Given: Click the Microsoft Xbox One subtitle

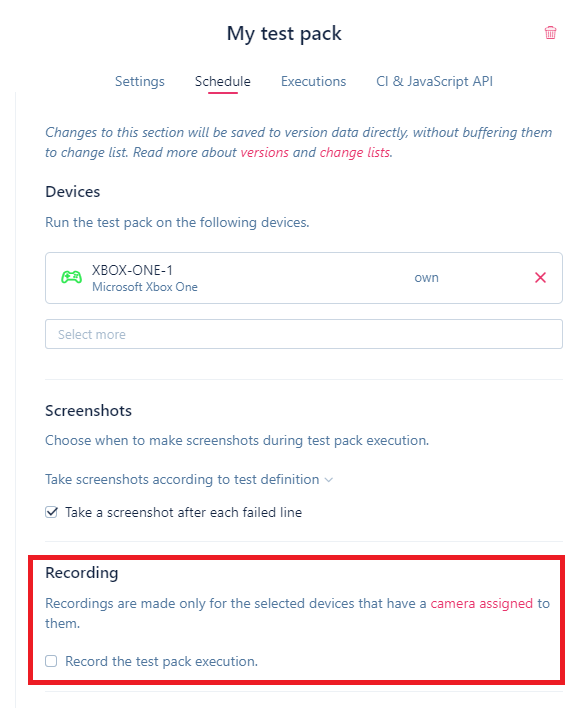Looking at the screenshot, I should (x=144, y=287).
